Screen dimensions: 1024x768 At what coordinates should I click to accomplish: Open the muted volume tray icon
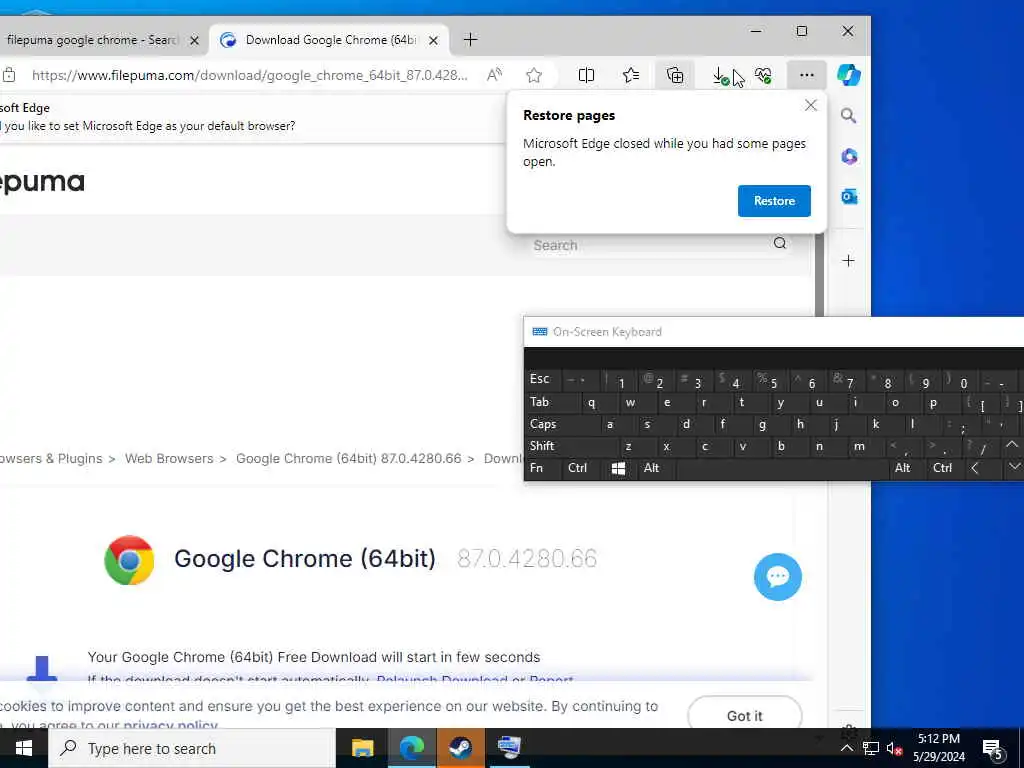894,748
